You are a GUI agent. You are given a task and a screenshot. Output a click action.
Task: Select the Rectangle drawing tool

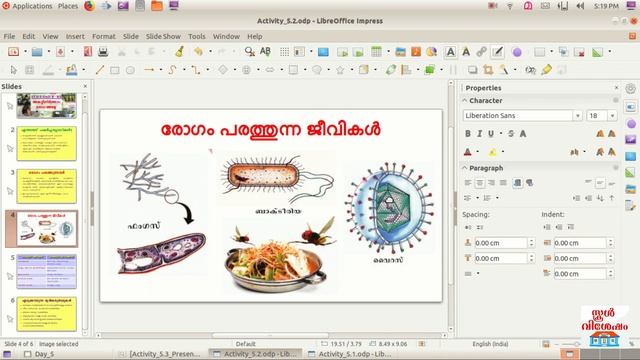pos(115,70)
